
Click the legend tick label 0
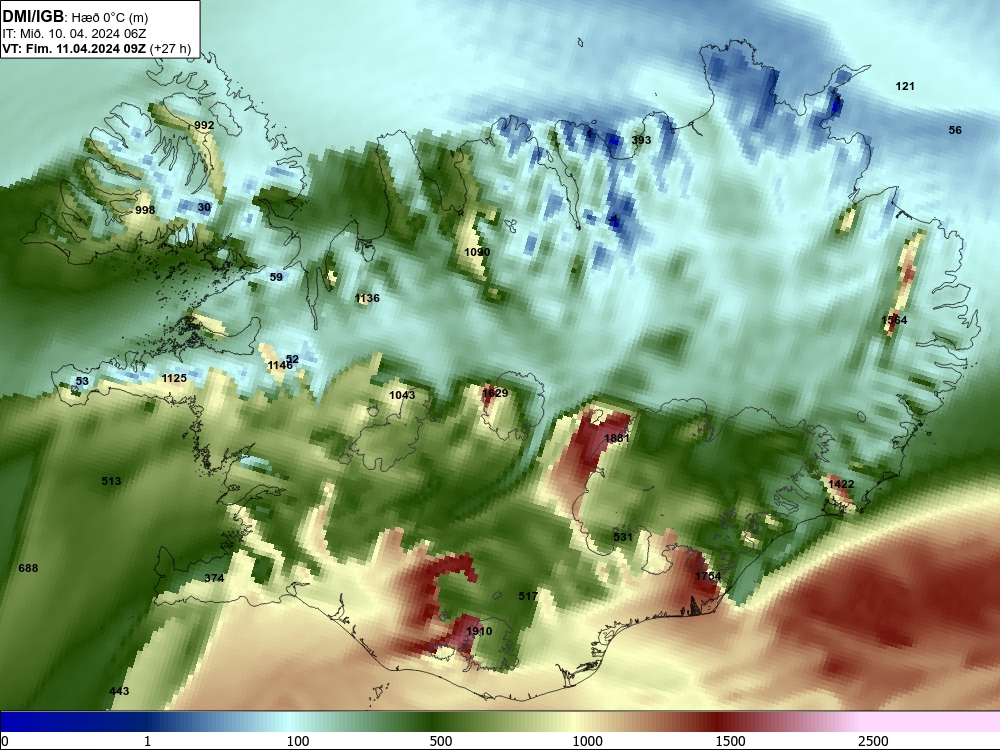[6, 741]
